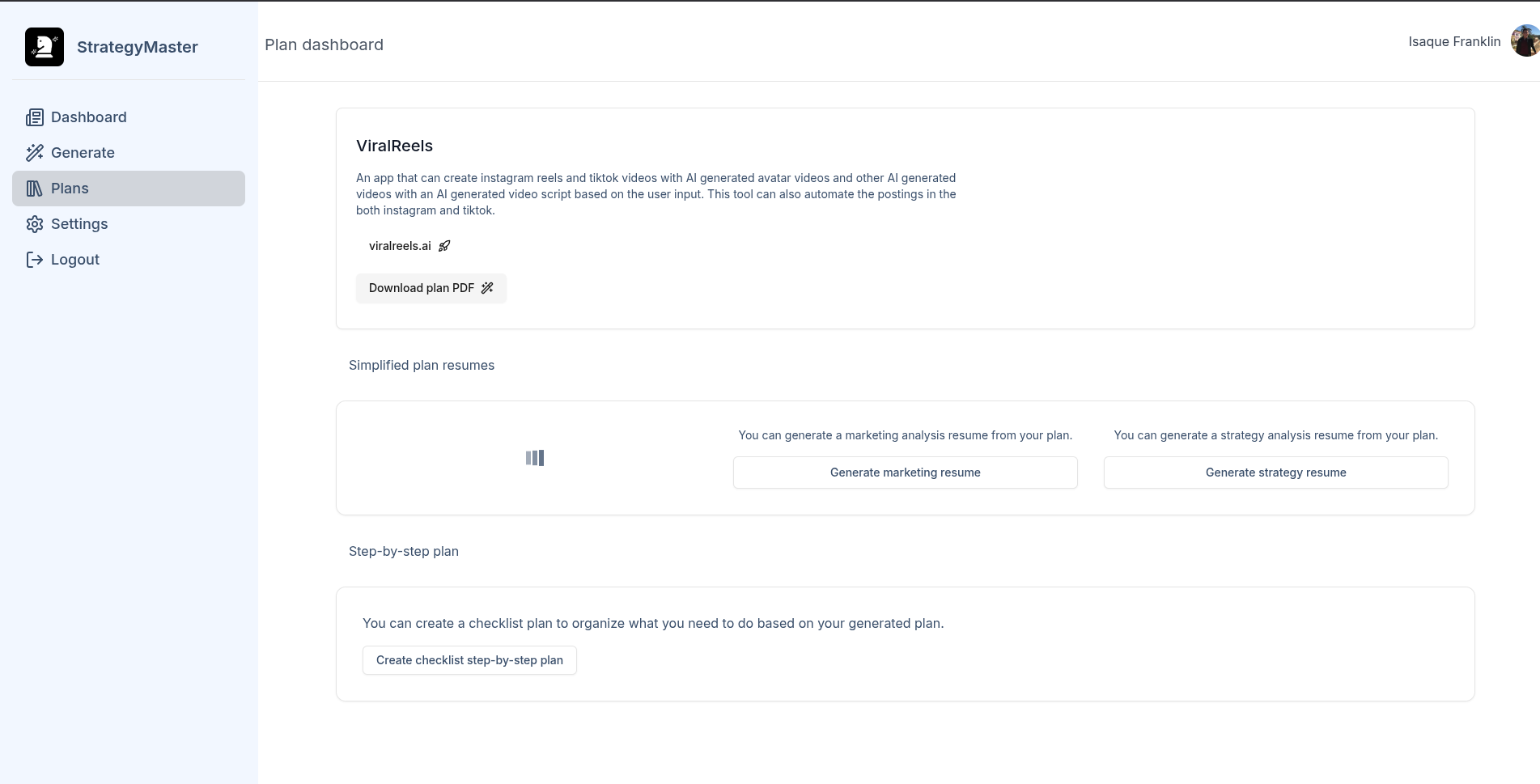
Task: Click Generate marketing resume button
Action: click(x=905, y=473)
